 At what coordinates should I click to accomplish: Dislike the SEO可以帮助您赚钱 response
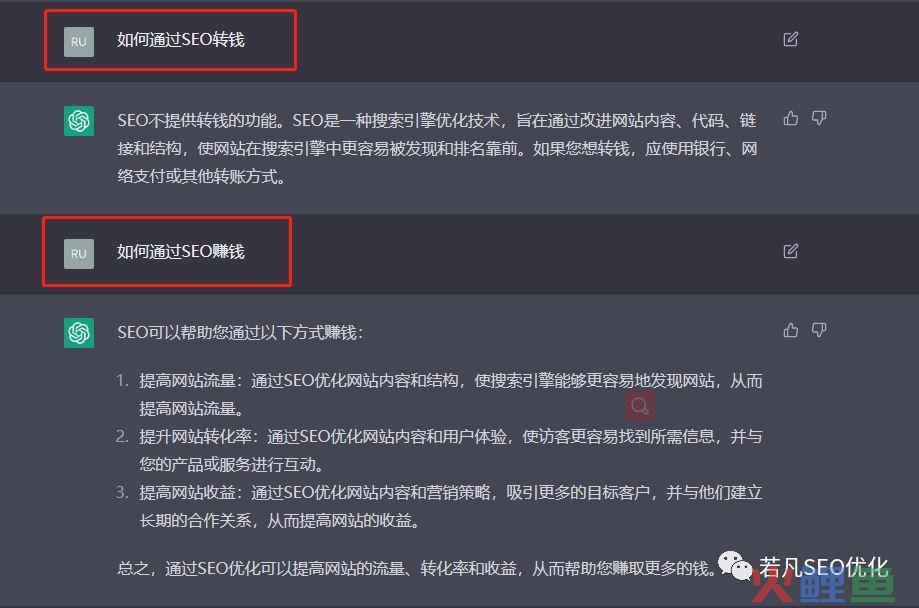pyautogui.click(x=819, y=330)
